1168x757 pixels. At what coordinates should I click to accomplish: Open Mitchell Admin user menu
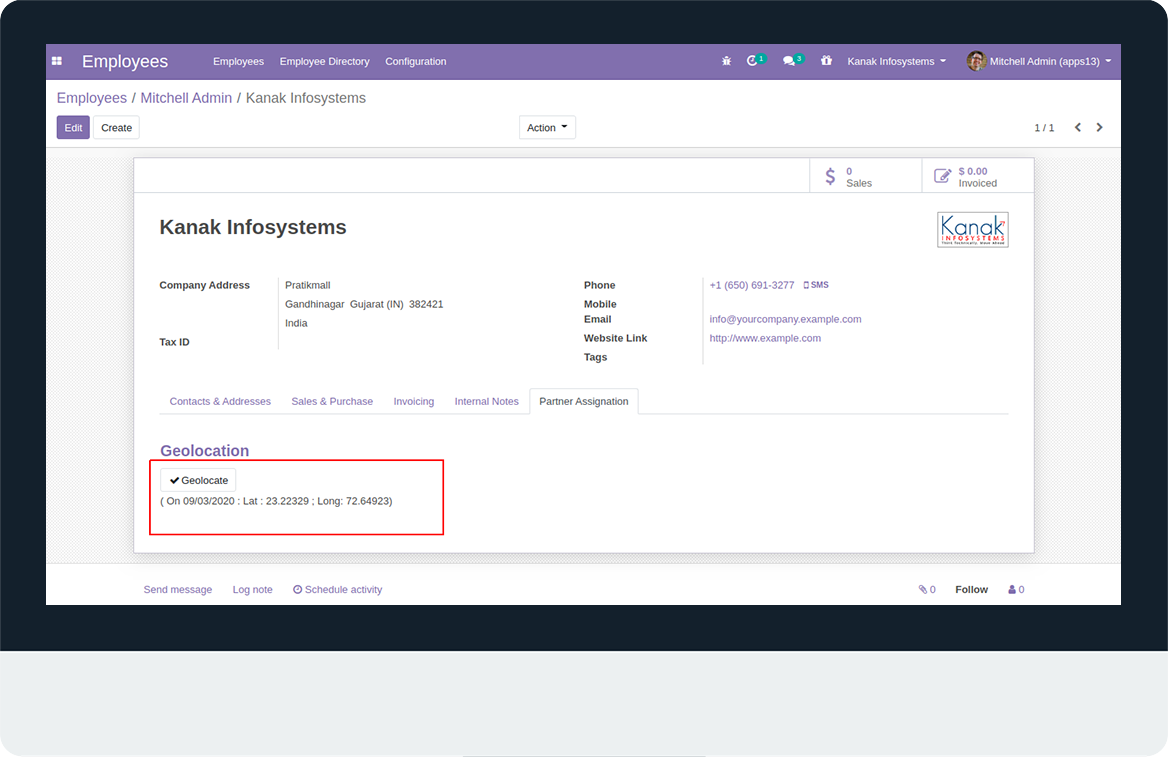coord(1039,61)
